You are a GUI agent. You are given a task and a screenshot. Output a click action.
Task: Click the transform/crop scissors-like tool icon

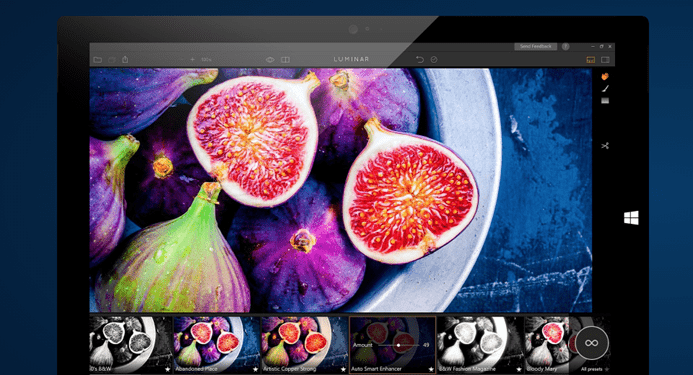pyautogui.click(x=605, y=145)
